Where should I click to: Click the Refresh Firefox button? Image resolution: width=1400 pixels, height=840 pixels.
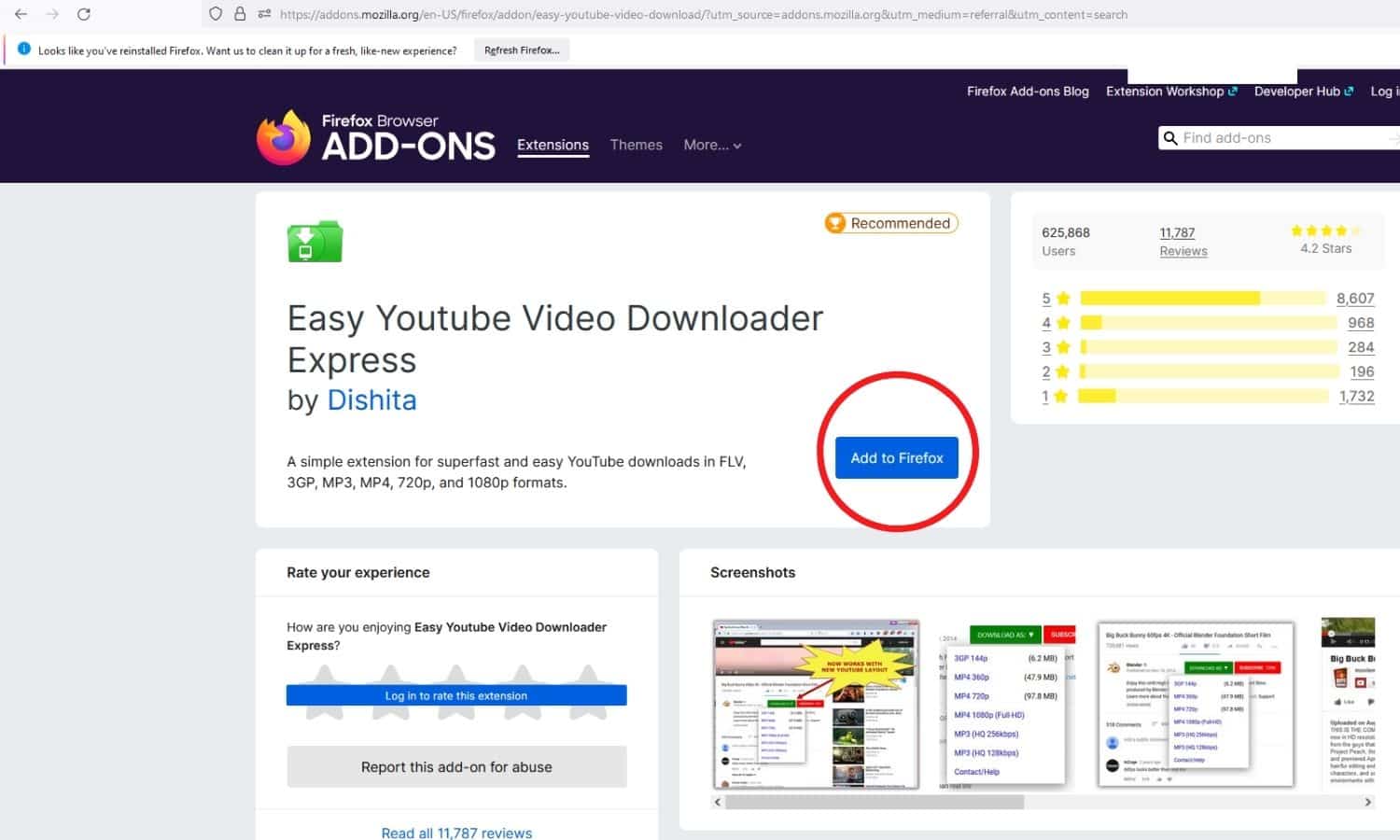click(x=522, y=50)
